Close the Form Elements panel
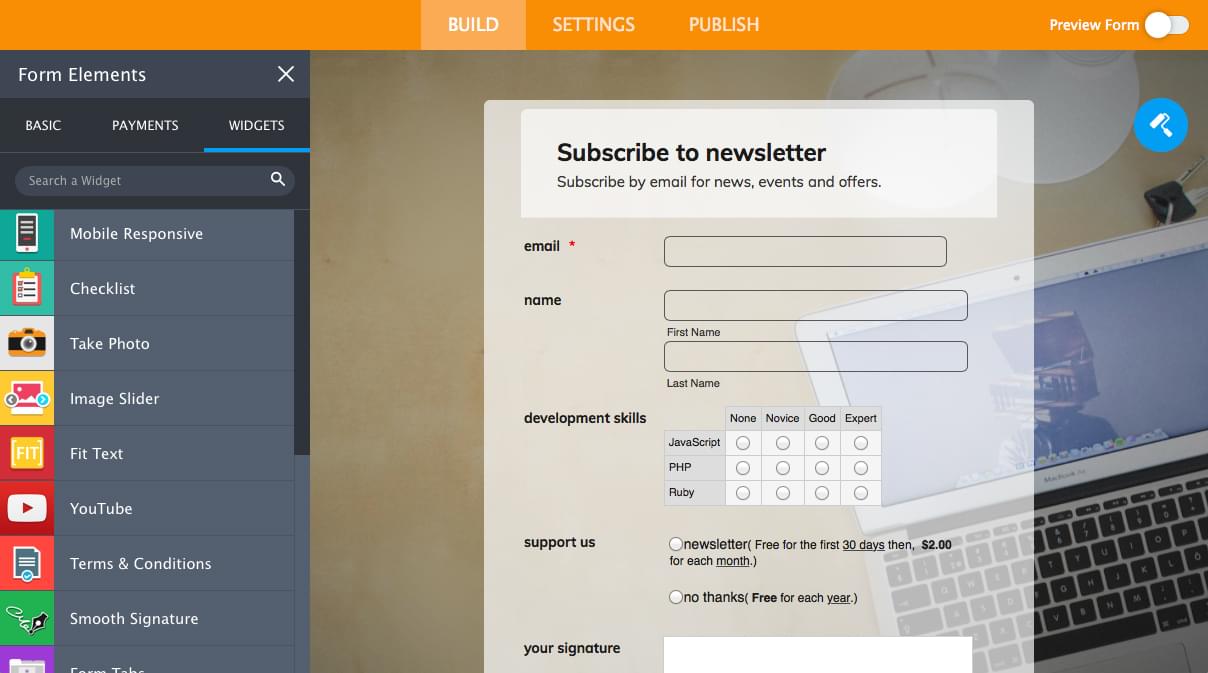The height and width of the screenshot is (673, 1208). 286,75
